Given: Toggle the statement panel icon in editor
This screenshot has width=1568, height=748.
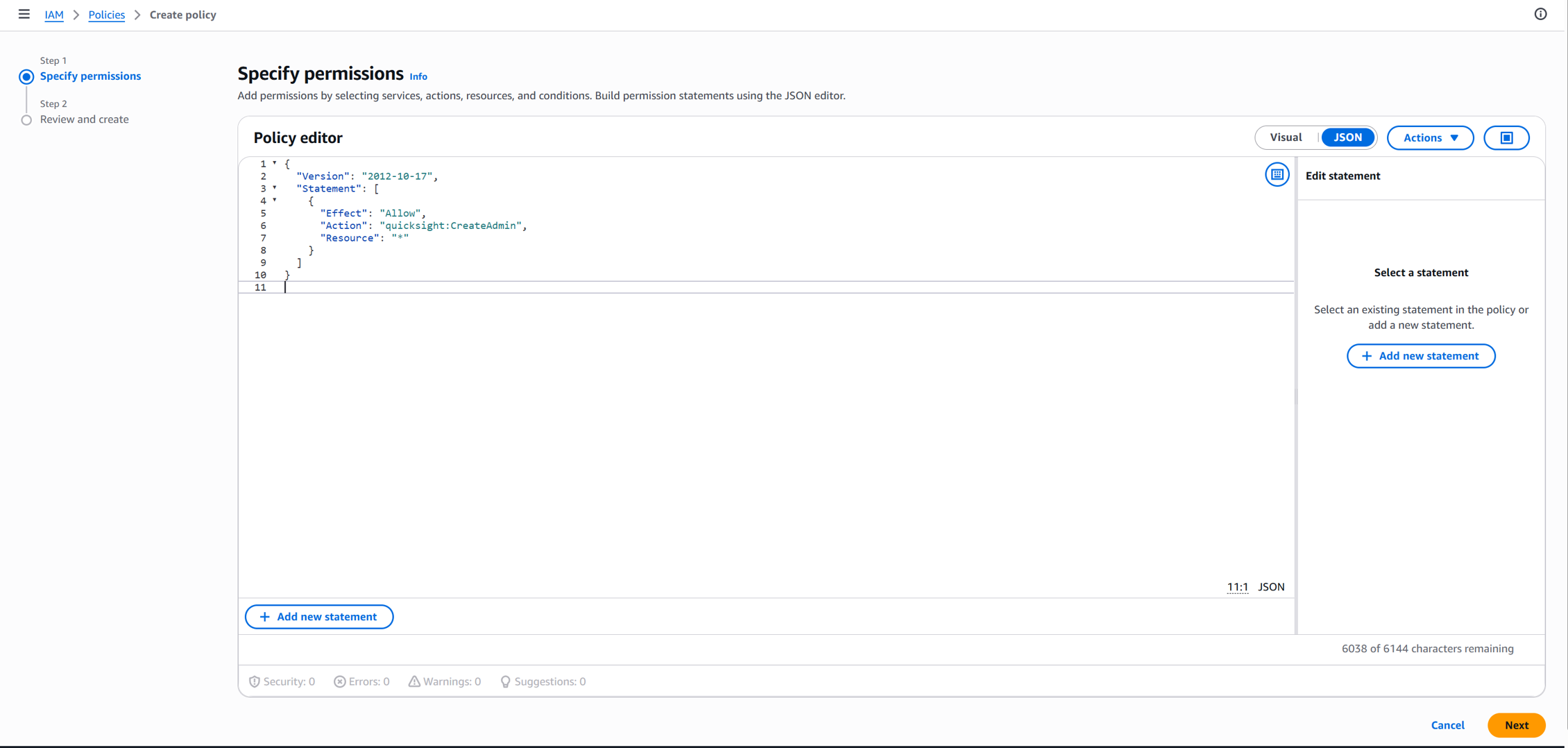Looking at the screenshot, I should pos(1277,174).
